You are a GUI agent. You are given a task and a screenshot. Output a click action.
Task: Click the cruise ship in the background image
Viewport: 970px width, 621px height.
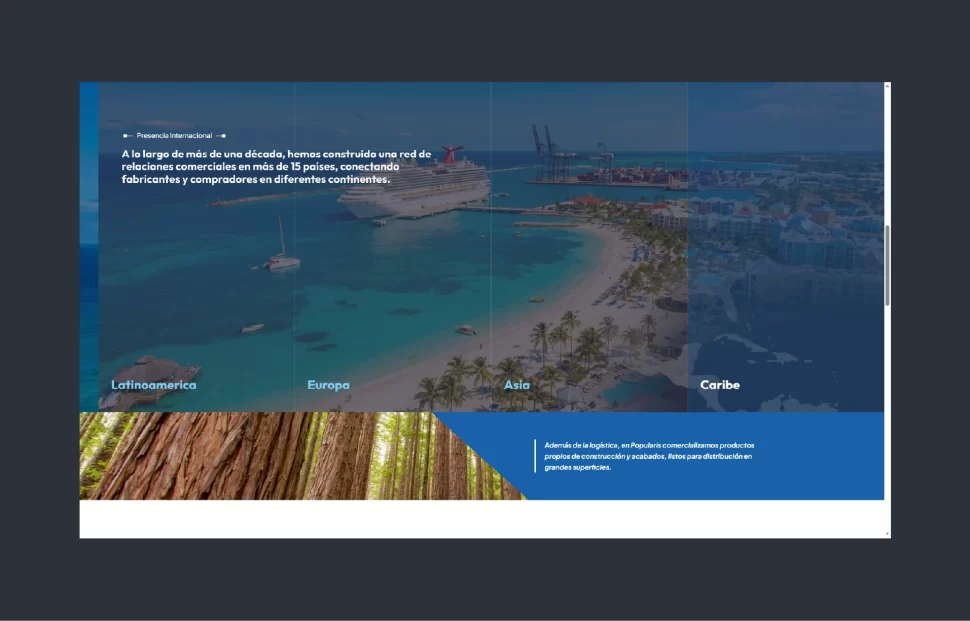[x=415, y=186]
